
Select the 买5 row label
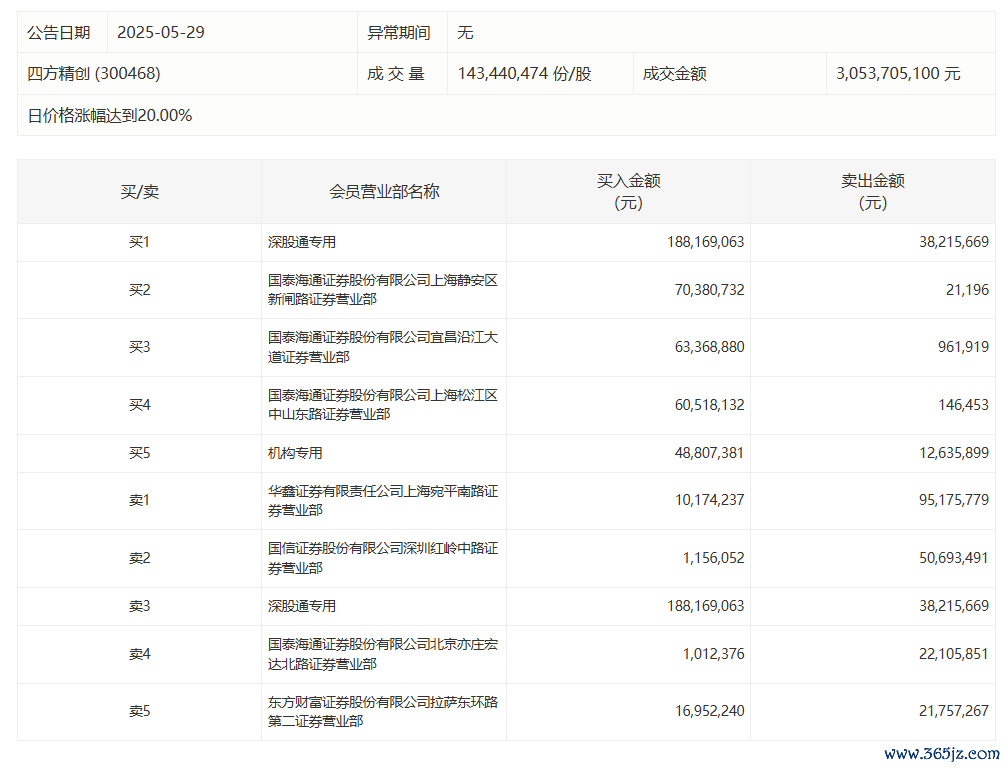click(x=139, y=454)
